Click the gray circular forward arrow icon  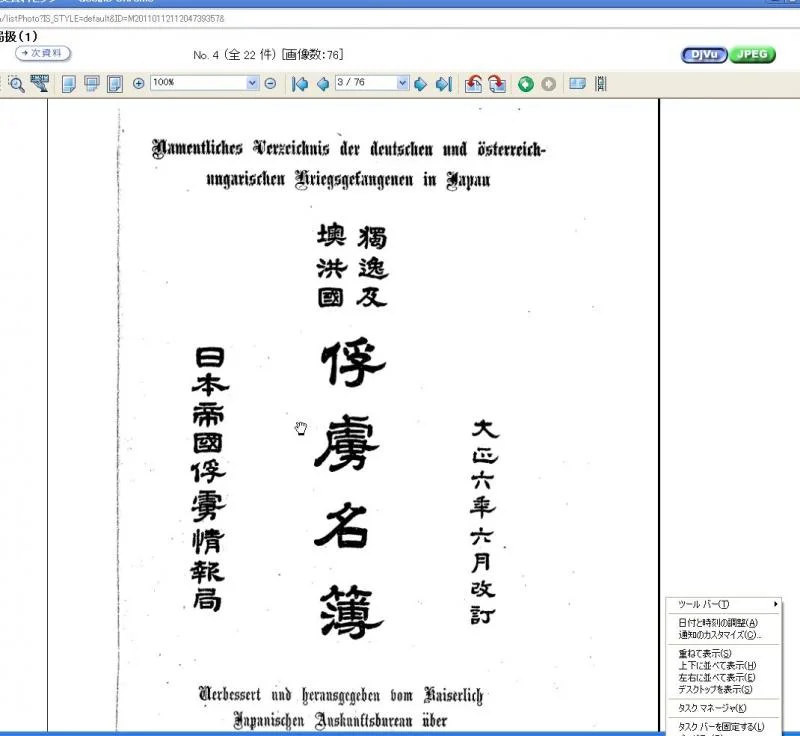click(x=548, y=84)
